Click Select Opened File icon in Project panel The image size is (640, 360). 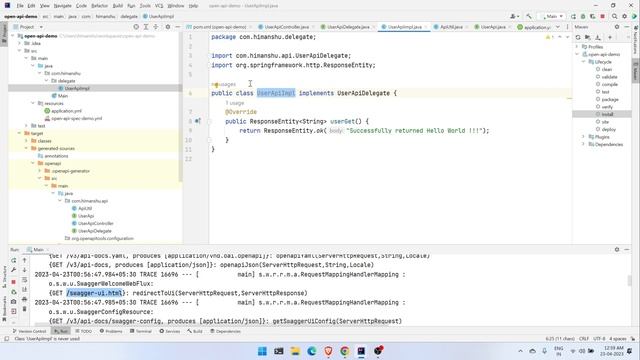pyautogui.click(x=136, y=27)
